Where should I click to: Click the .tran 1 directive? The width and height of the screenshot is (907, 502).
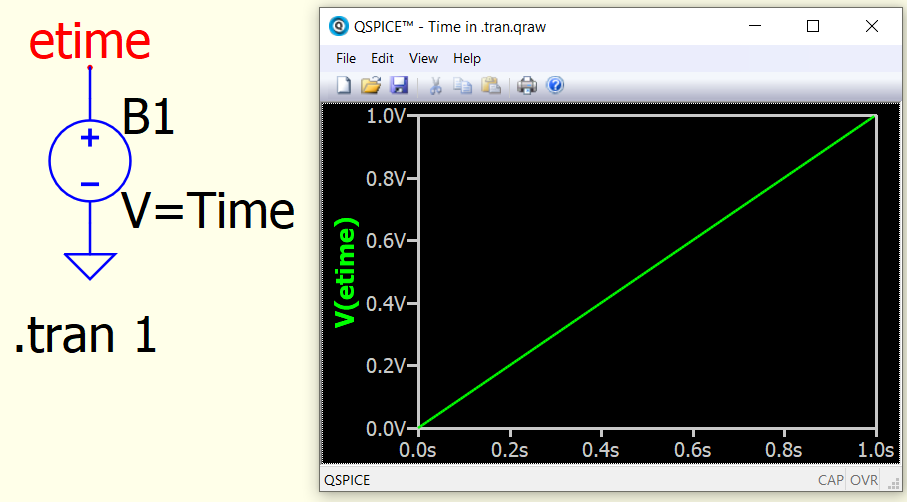pos(86,335)
